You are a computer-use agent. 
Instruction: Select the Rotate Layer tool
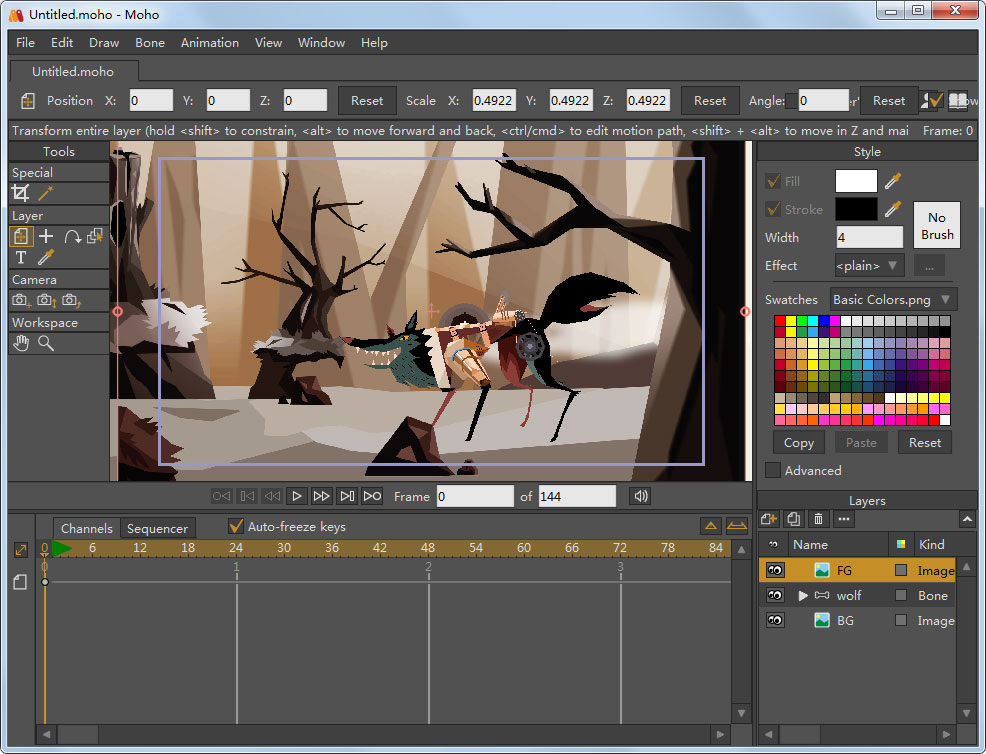pyautogui.click(x=72, y=237)
